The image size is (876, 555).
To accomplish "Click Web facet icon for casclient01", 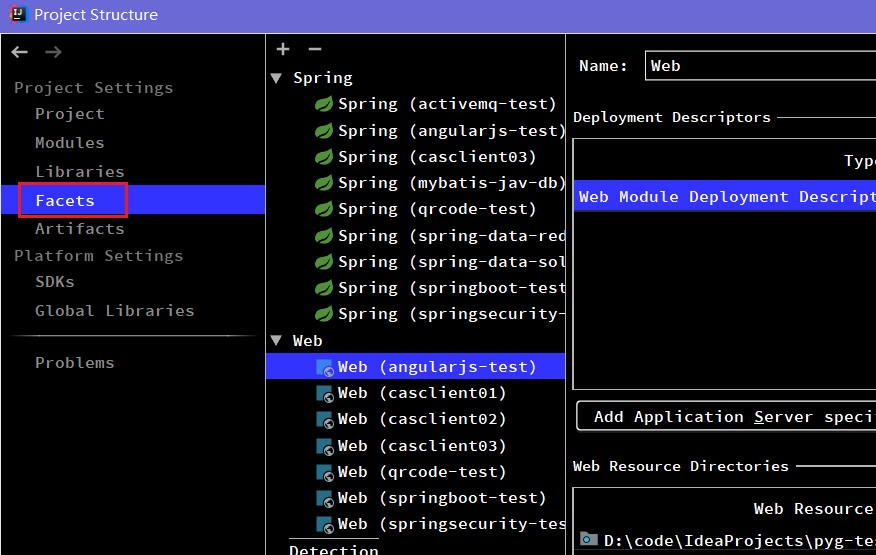I will coord(325,393).
